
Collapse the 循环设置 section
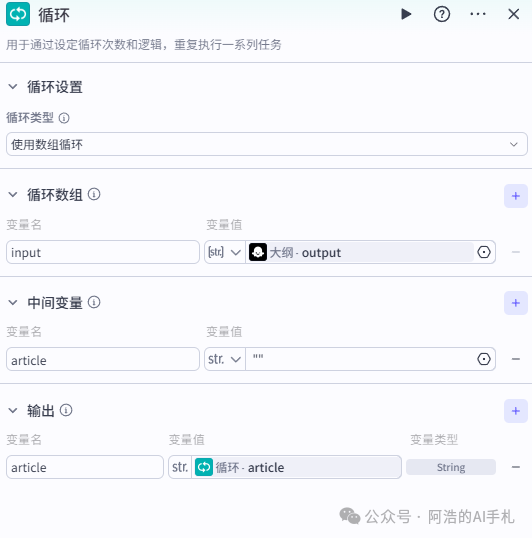click(x=13, y=86)
